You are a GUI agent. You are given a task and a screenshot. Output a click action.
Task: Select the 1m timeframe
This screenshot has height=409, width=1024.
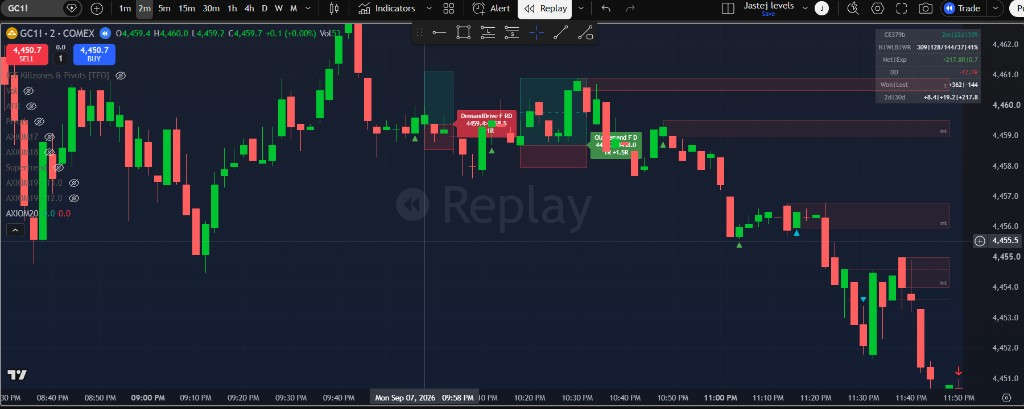click(x=125, y=8)
